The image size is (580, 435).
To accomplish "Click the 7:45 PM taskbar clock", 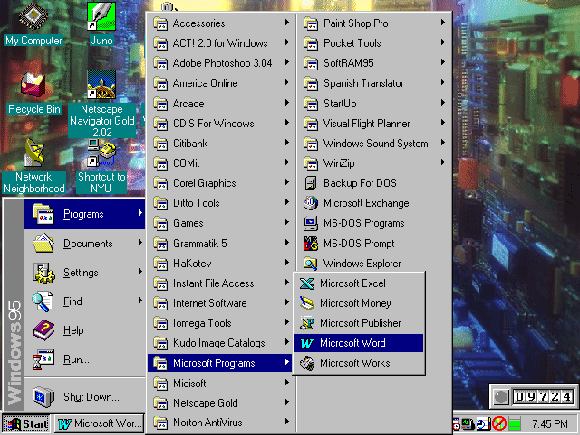I will pos(549,424).
